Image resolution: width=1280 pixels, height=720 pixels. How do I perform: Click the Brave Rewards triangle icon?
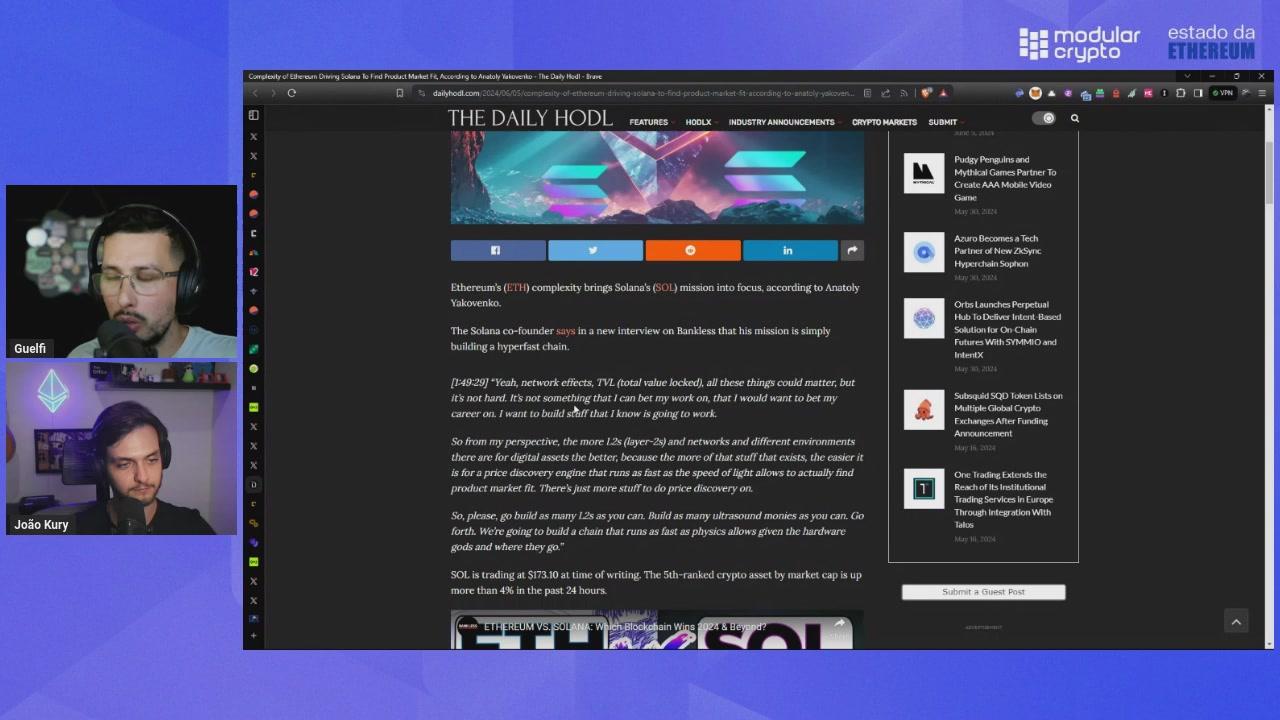1052,93
